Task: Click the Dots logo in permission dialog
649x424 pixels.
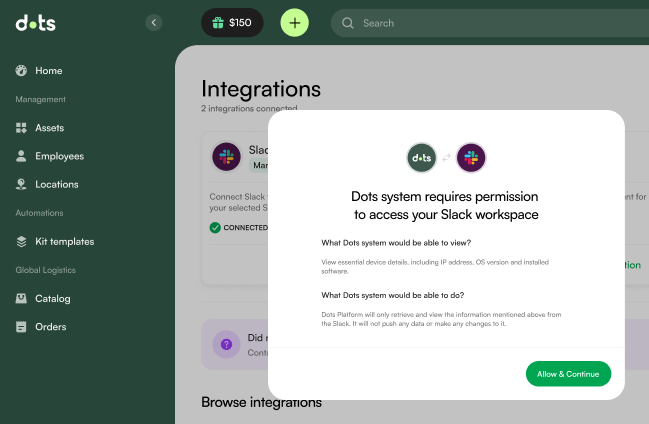Action: click(421, 158)
